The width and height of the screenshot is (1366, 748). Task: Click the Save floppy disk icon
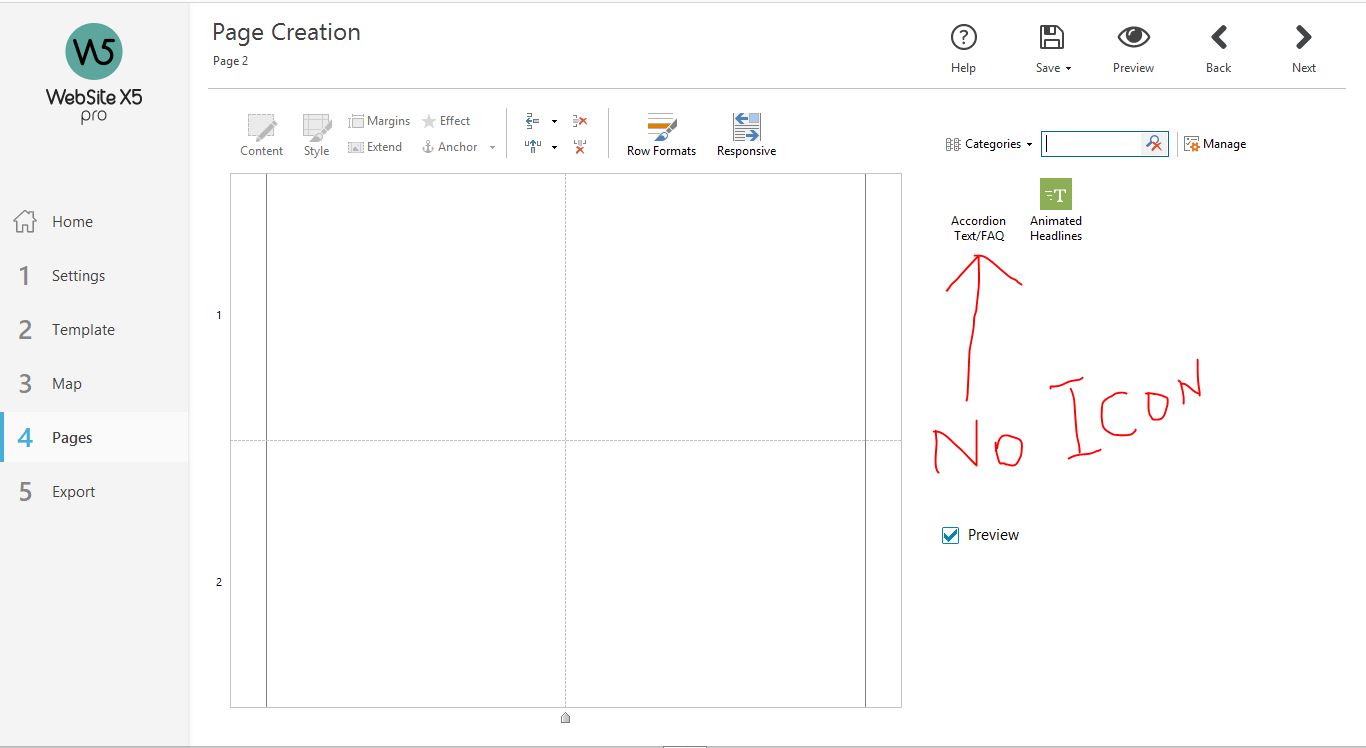pyautogui.click(x=1051, y=38)
